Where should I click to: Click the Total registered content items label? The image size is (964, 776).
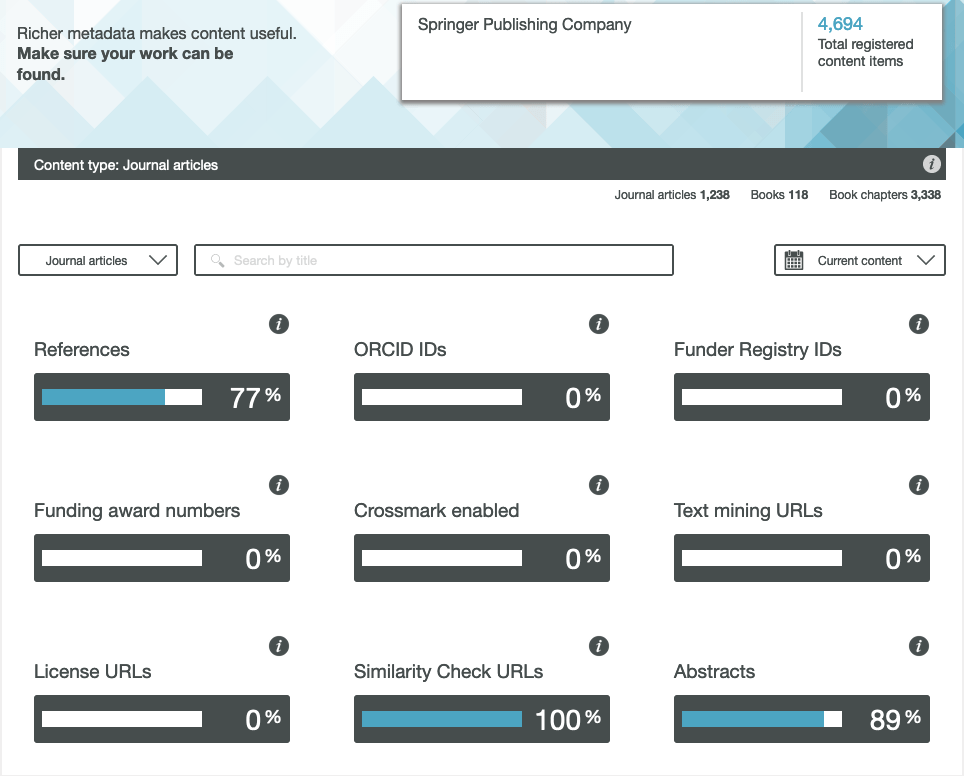[865, 53]
